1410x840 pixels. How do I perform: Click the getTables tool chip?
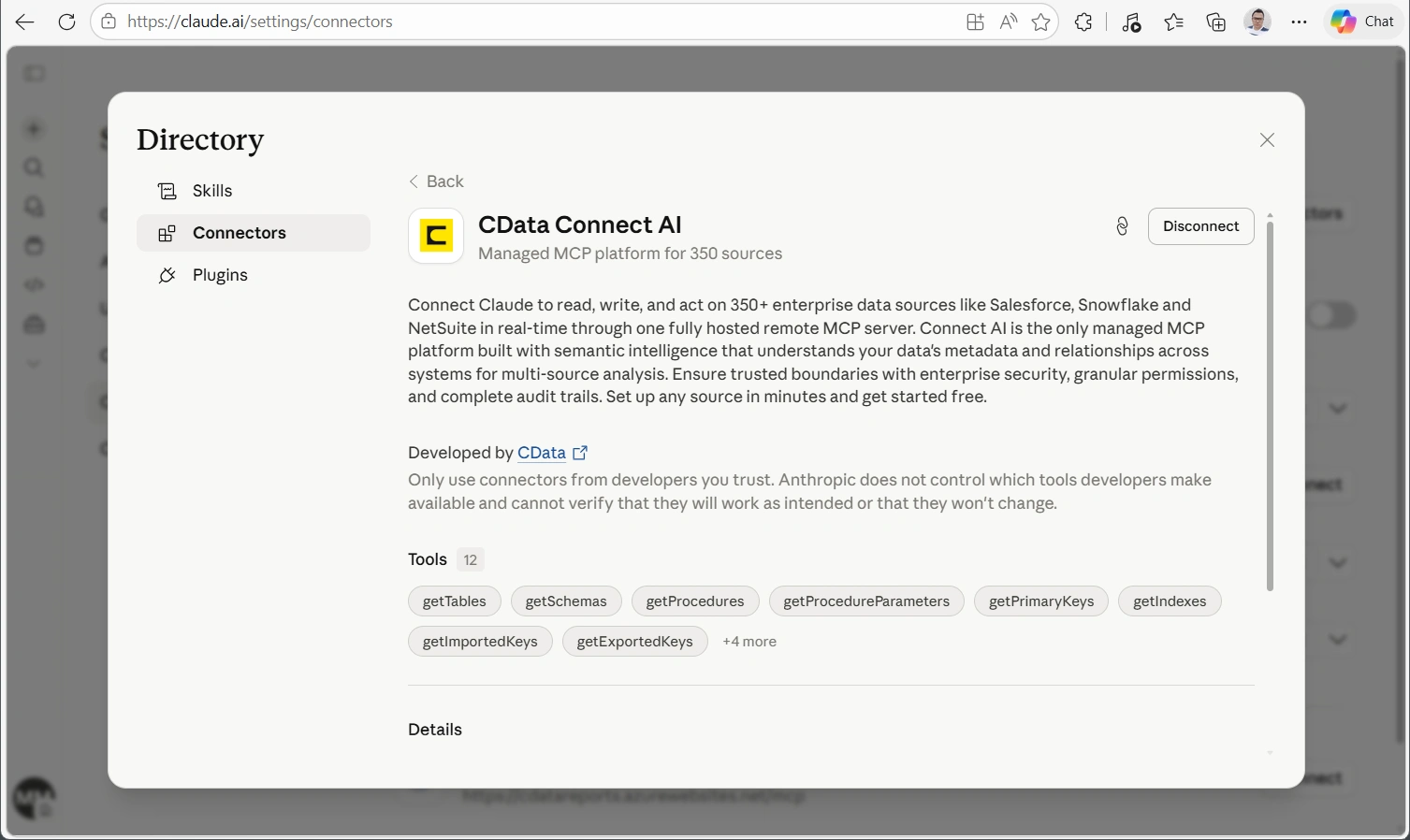[x=455, y=601]
